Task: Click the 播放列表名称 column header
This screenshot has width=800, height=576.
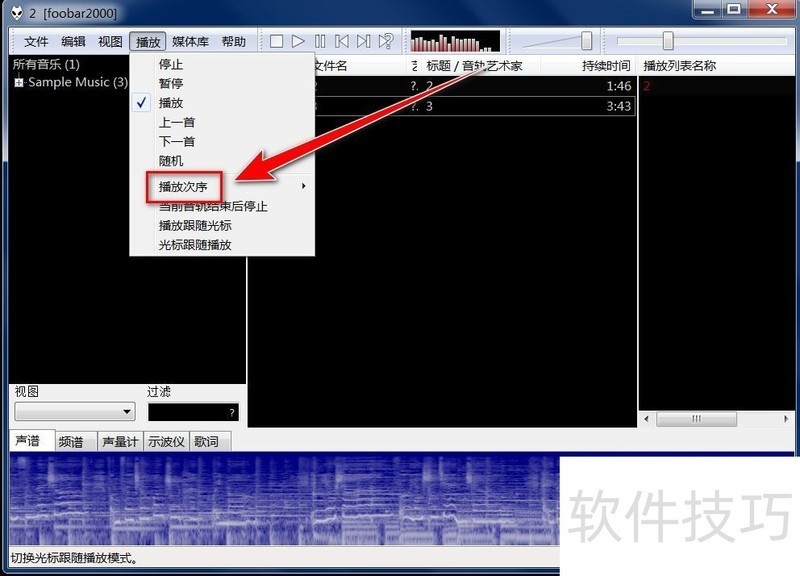Action: point(716,66)
